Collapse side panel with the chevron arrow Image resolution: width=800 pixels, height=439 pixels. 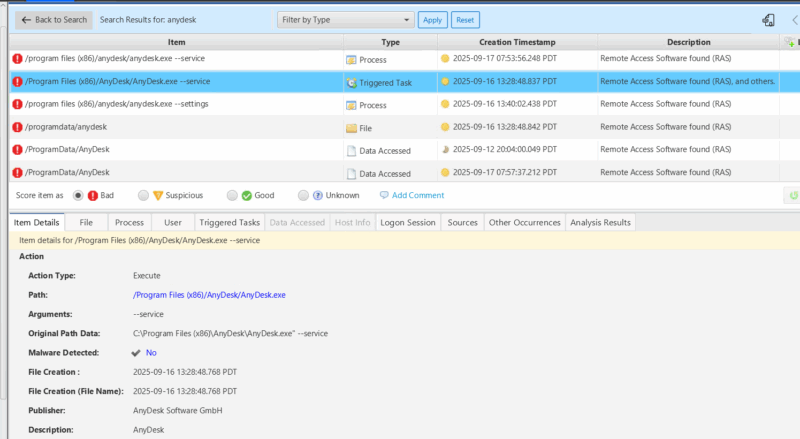pyautogui.click(x=795, y=20)
